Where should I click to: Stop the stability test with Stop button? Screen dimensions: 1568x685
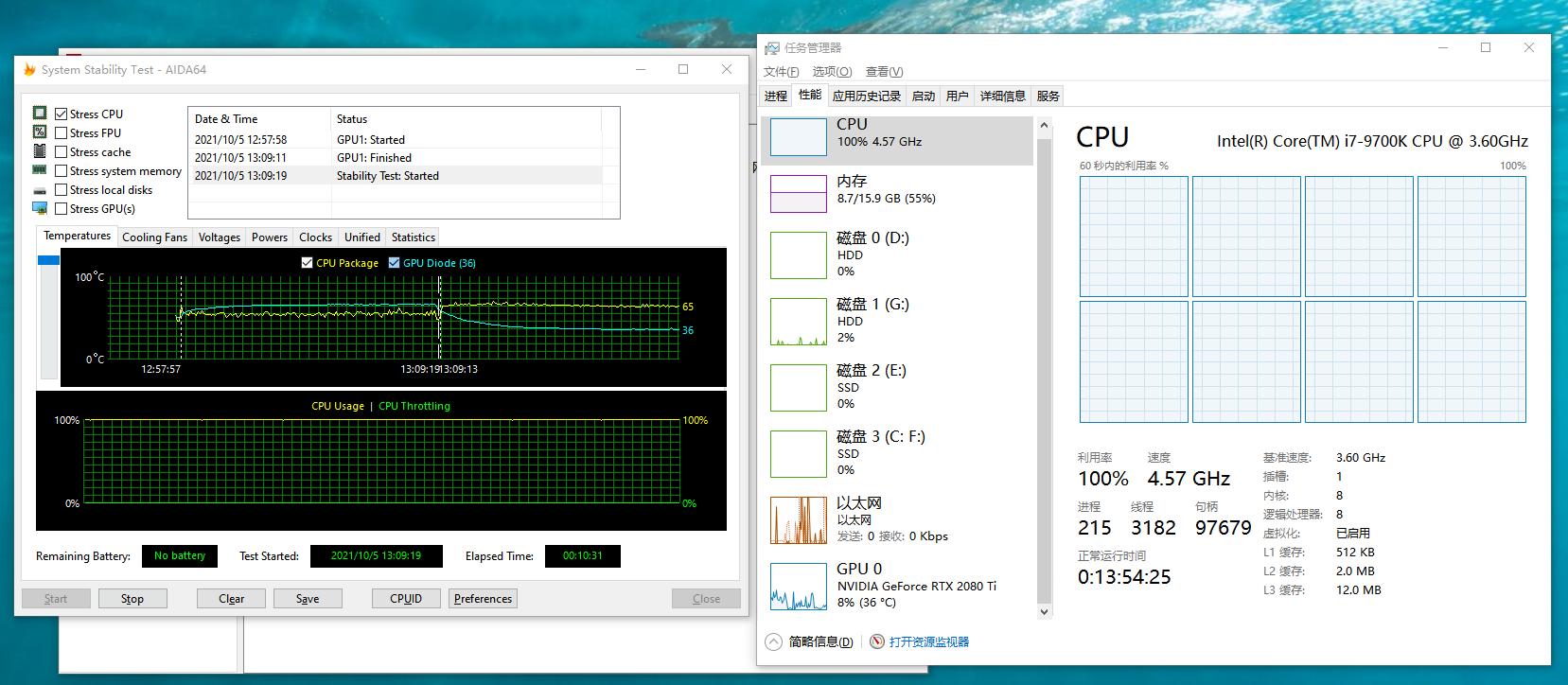click(x=132, y=599)
